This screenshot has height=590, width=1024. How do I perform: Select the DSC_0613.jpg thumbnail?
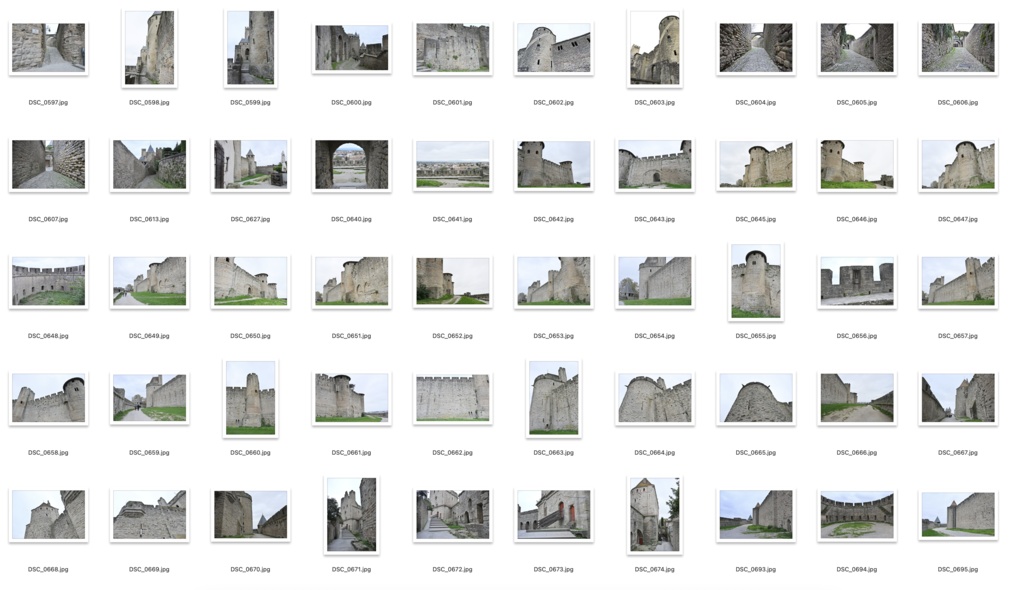(x=150, y=165)
